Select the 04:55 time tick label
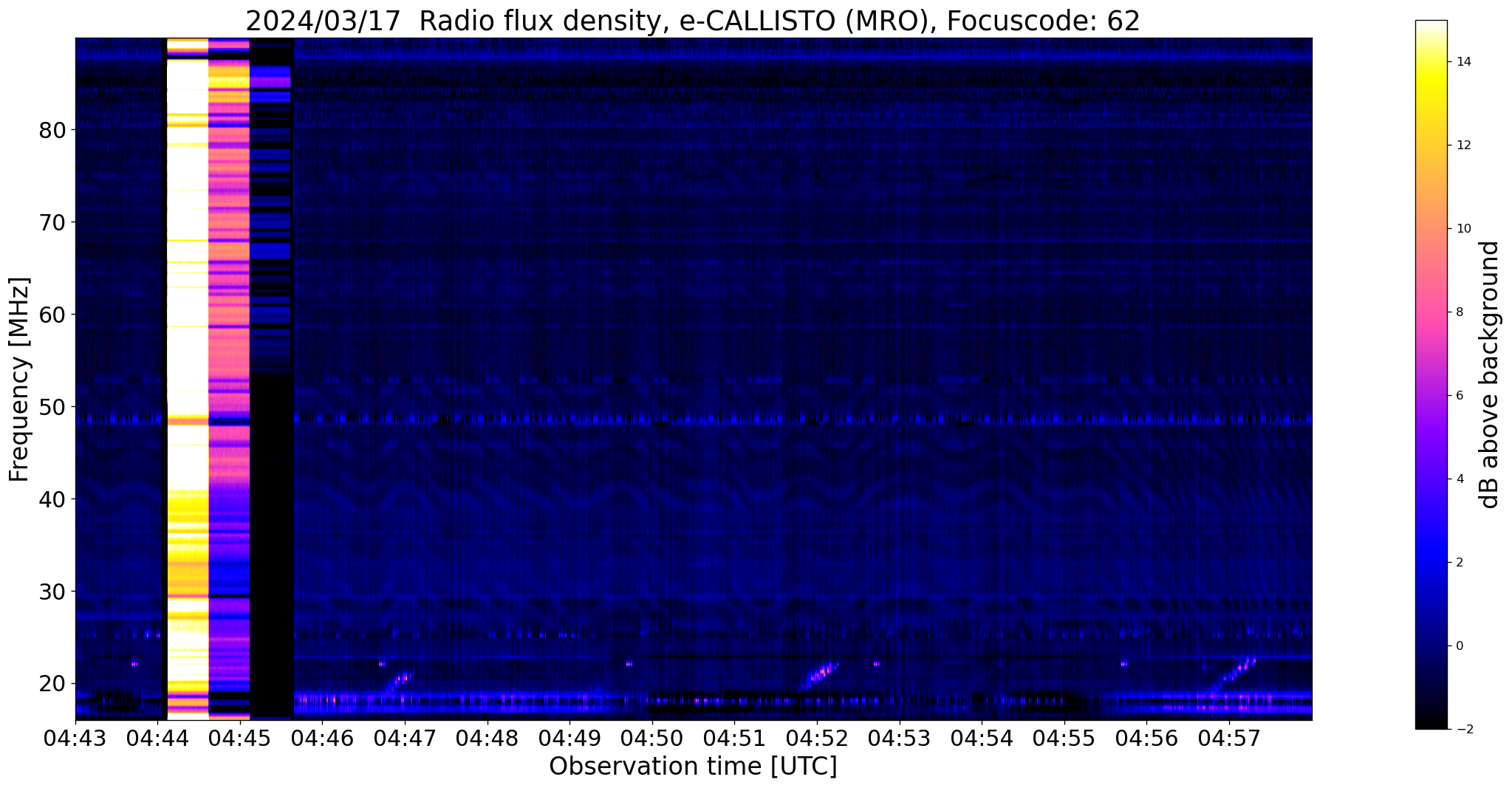The image size is (1512, 788). [x=1064, y=737]
